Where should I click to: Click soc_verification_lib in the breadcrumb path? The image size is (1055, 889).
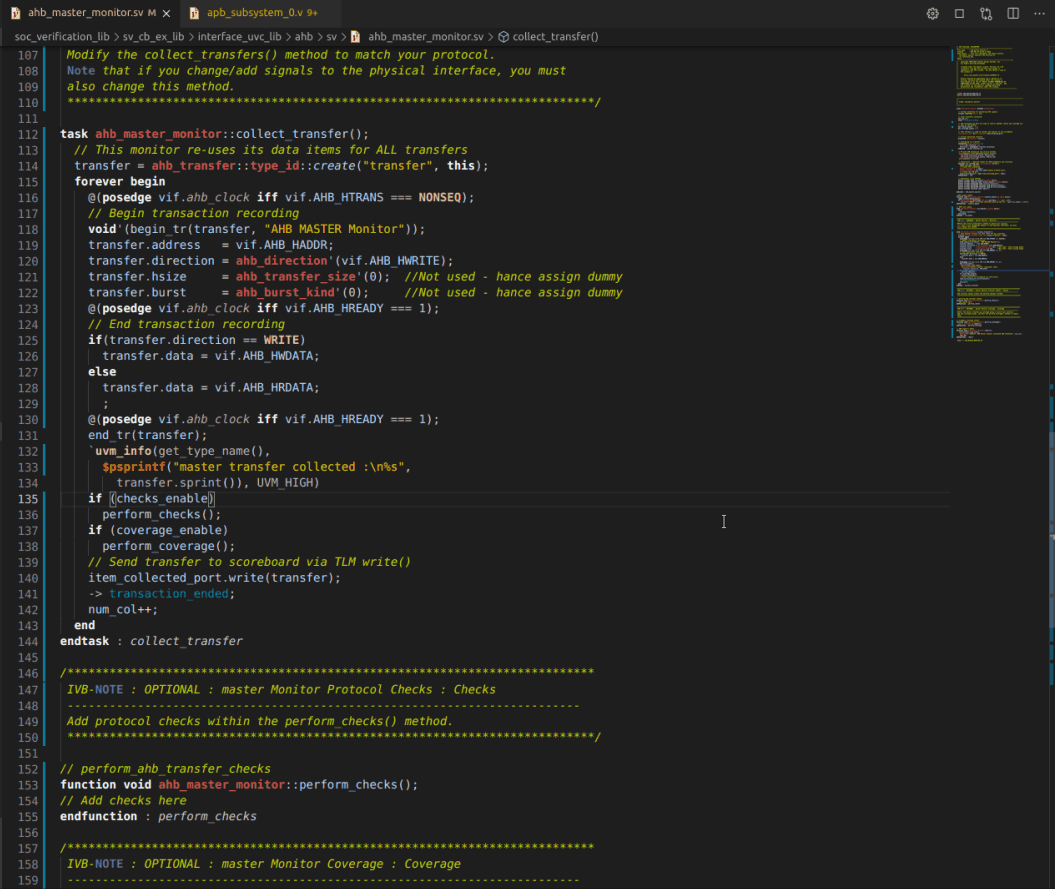click(x=62, y=35)
